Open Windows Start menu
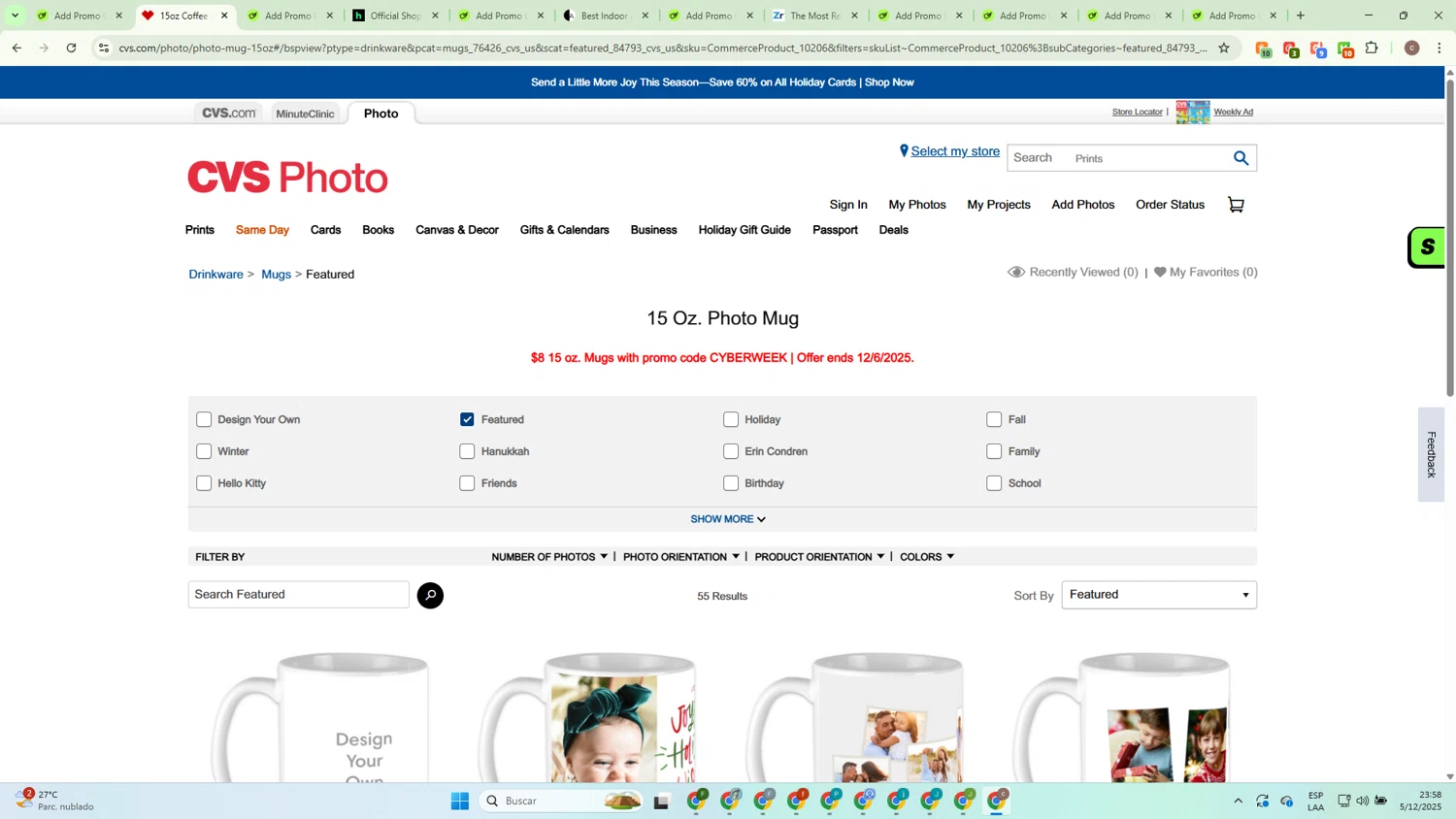The width and height of the screenshot is (1456, 819). tap(460, 801)
